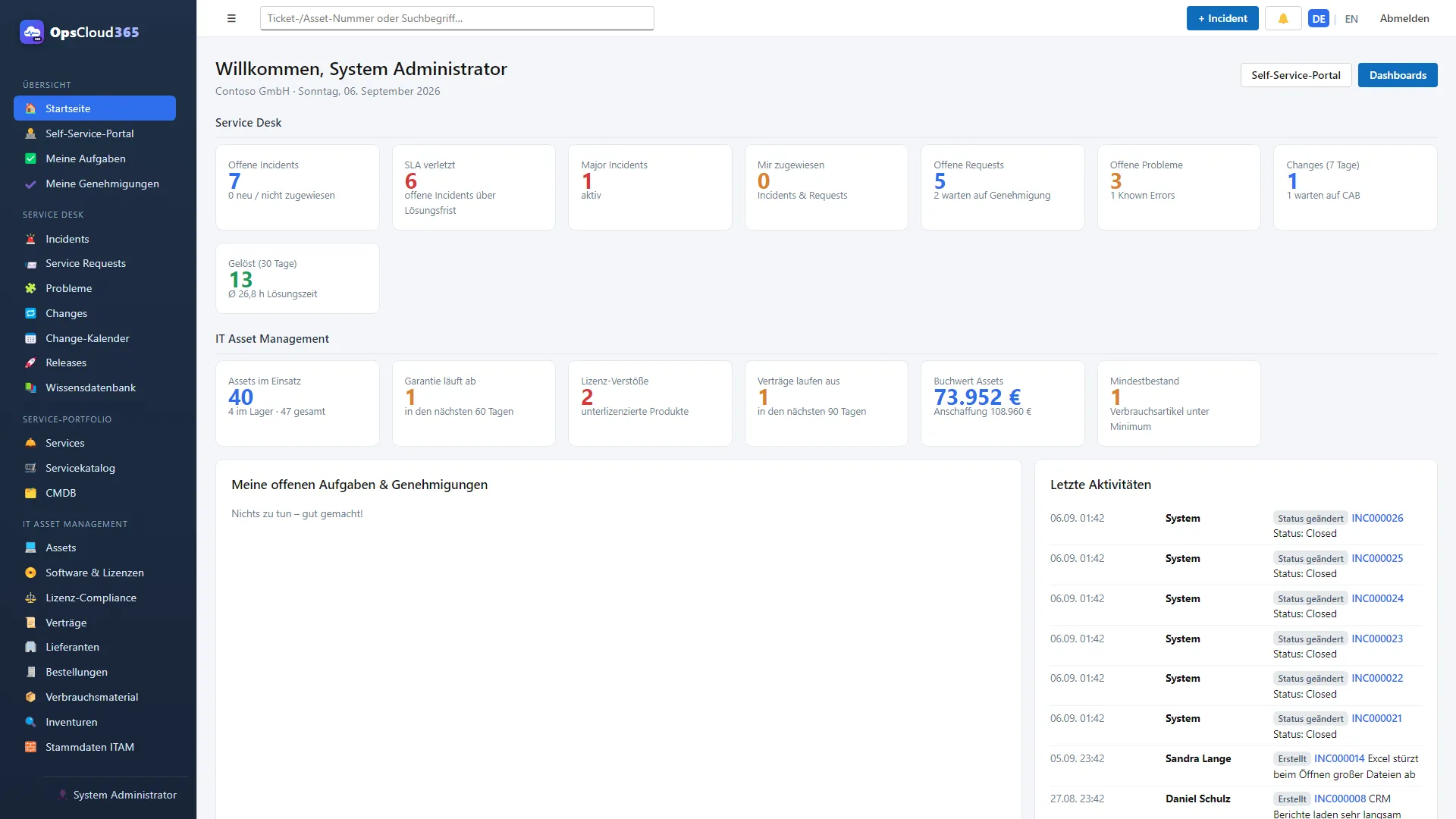Click the ticket/asset search field
The image size is (1456, 819).
(x=457, y=18)
